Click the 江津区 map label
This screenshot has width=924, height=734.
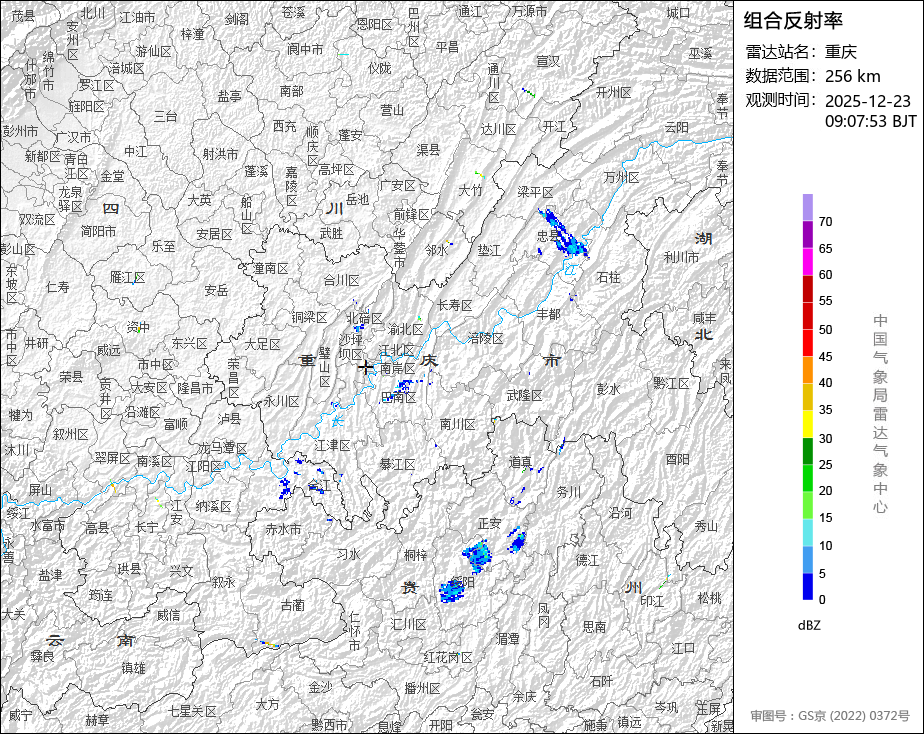[x=332, y=445]
